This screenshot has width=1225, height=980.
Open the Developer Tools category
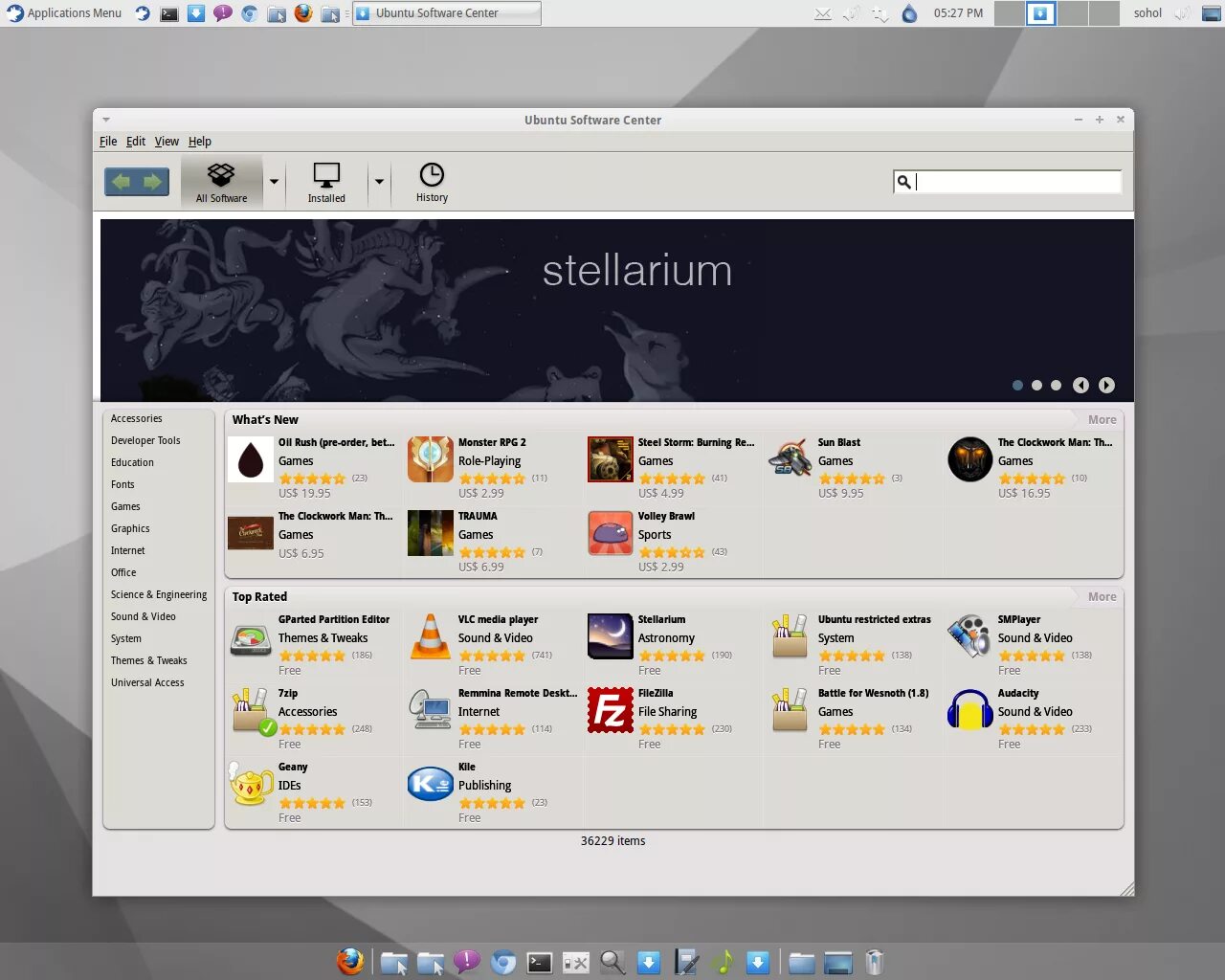point(145,441)
